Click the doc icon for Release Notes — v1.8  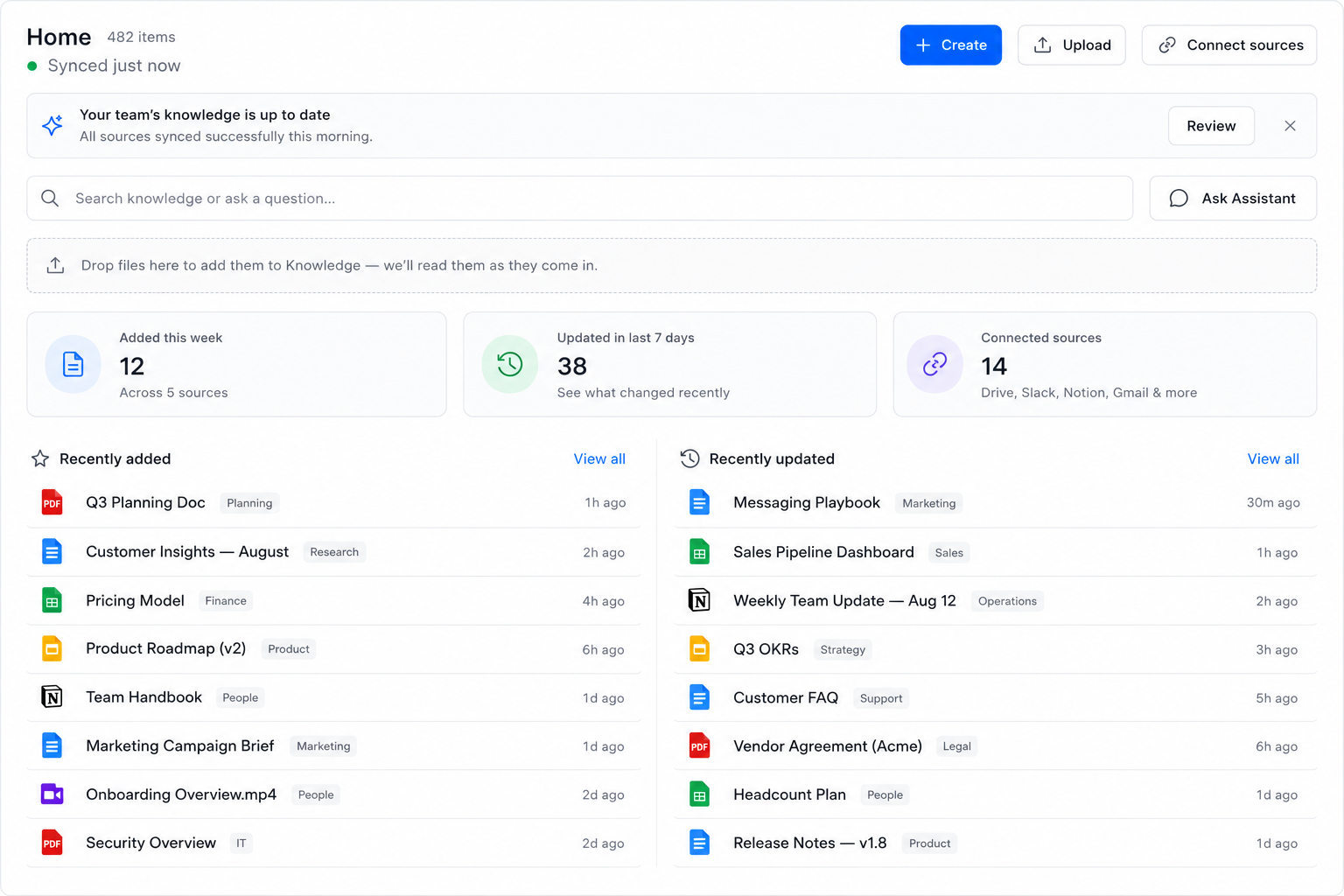point(699,843)
